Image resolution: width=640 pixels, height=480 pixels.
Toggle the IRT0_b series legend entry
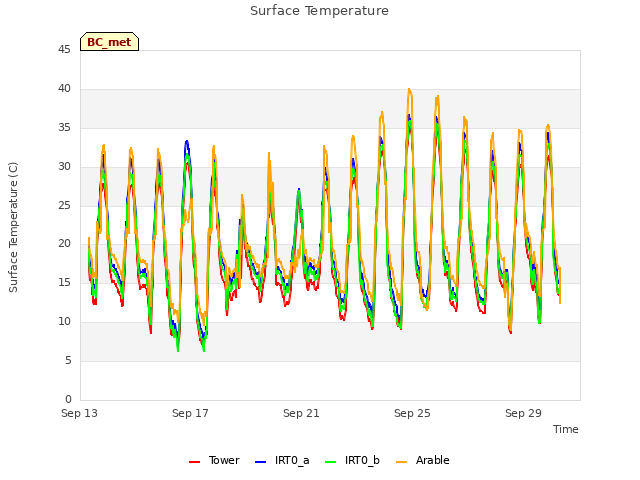(x=352, y=460)
